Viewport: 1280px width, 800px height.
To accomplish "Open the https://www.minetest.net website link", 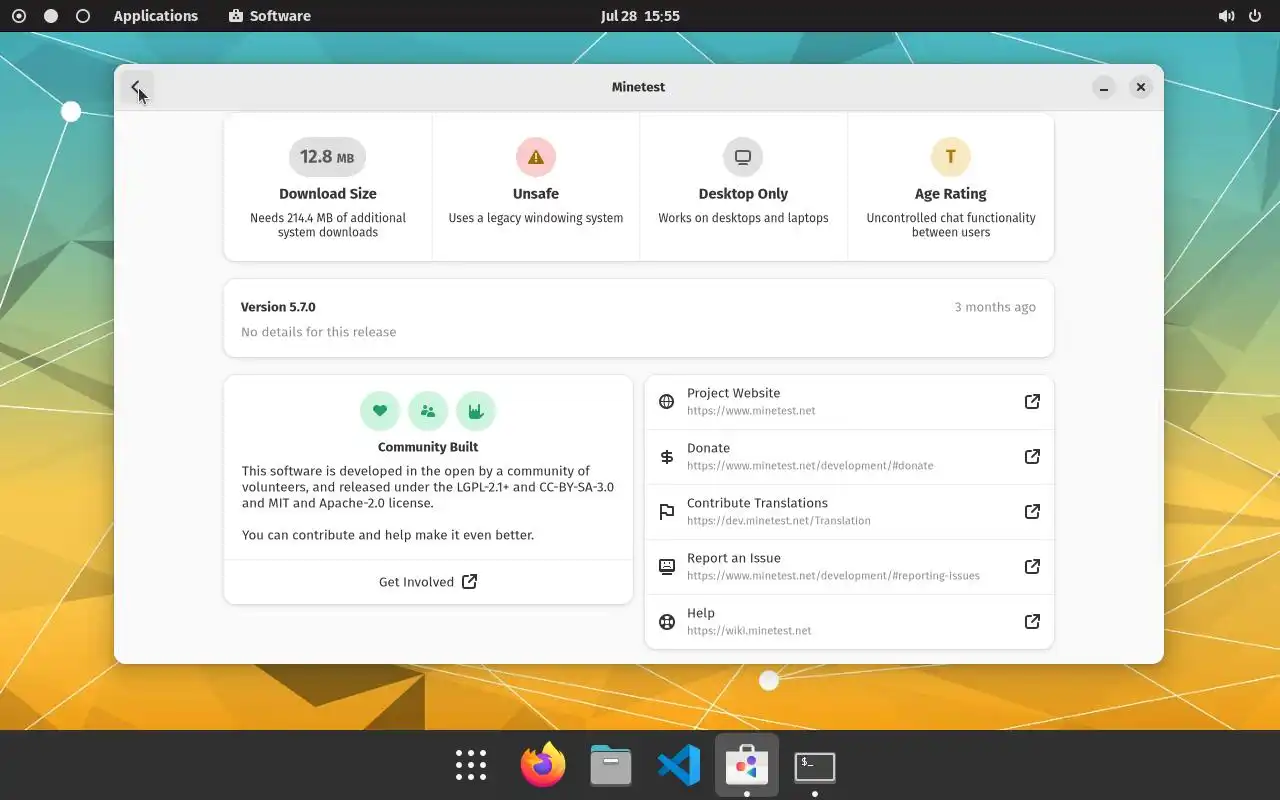I will [849, 402].
